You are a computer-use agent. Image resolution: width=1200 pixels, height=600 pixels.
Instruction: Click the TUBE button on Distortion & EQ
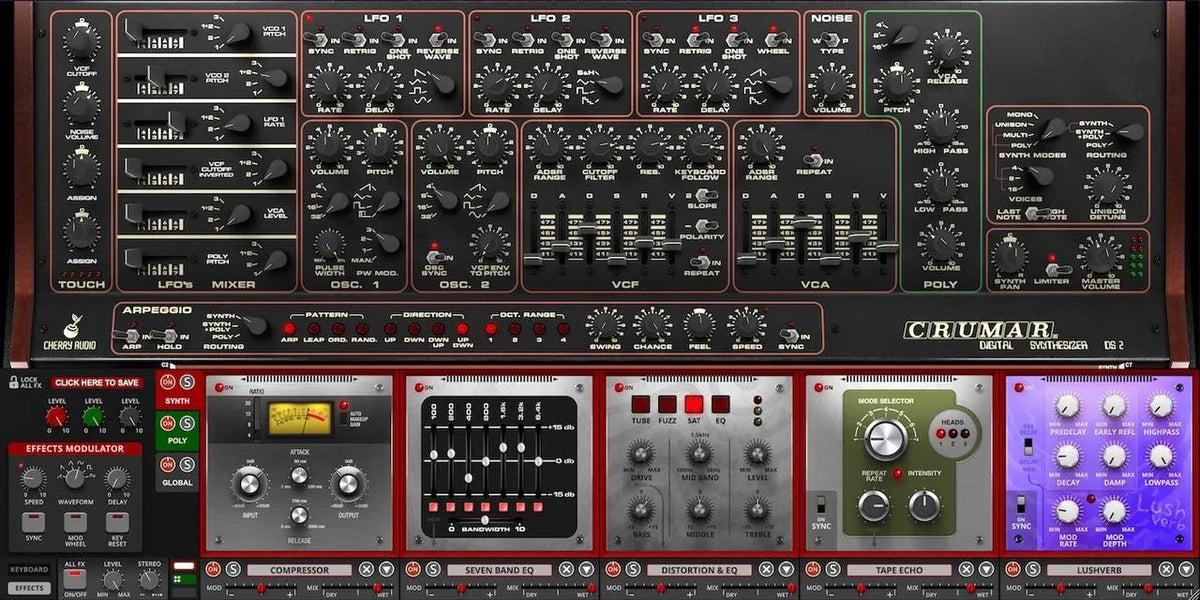pos(640,403)
